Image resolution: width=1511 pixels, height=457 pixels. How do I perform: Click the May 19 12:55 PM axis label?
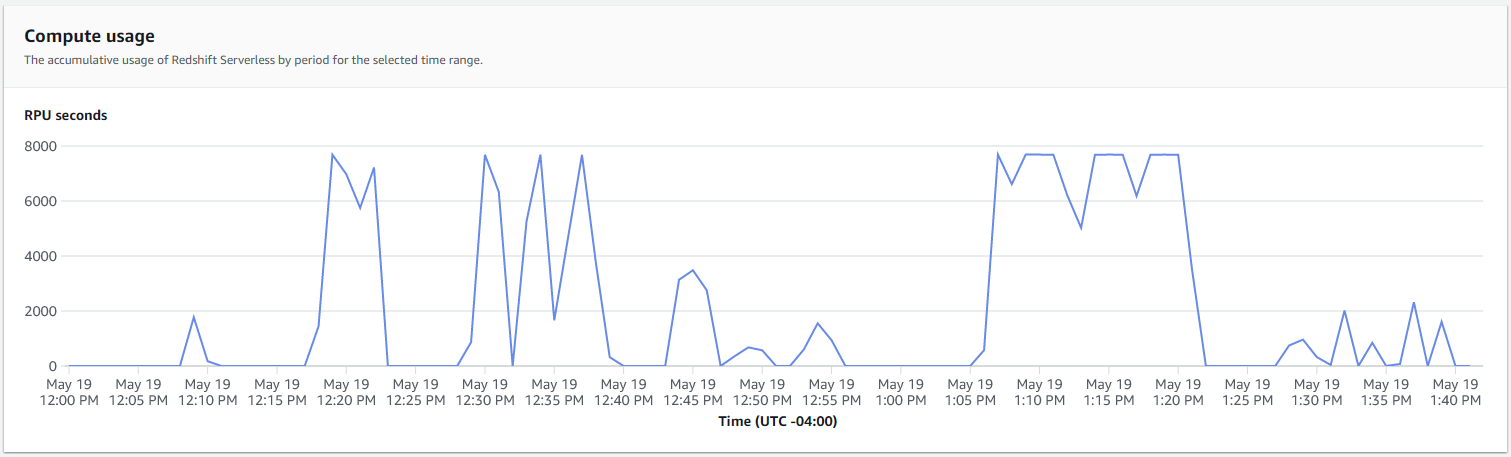(831, 392)
